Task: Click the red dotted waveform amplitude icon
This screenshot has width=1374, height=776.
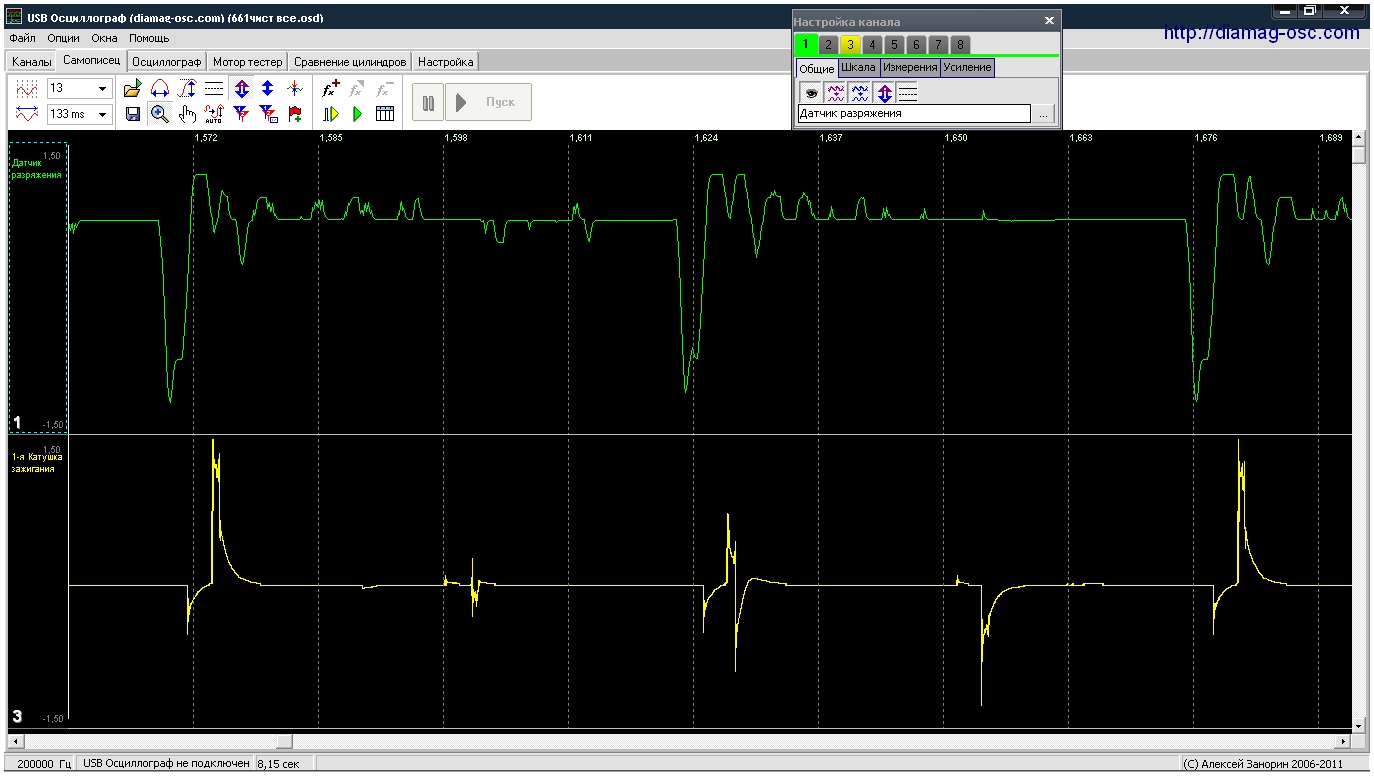Action: [x=27, y=89]
